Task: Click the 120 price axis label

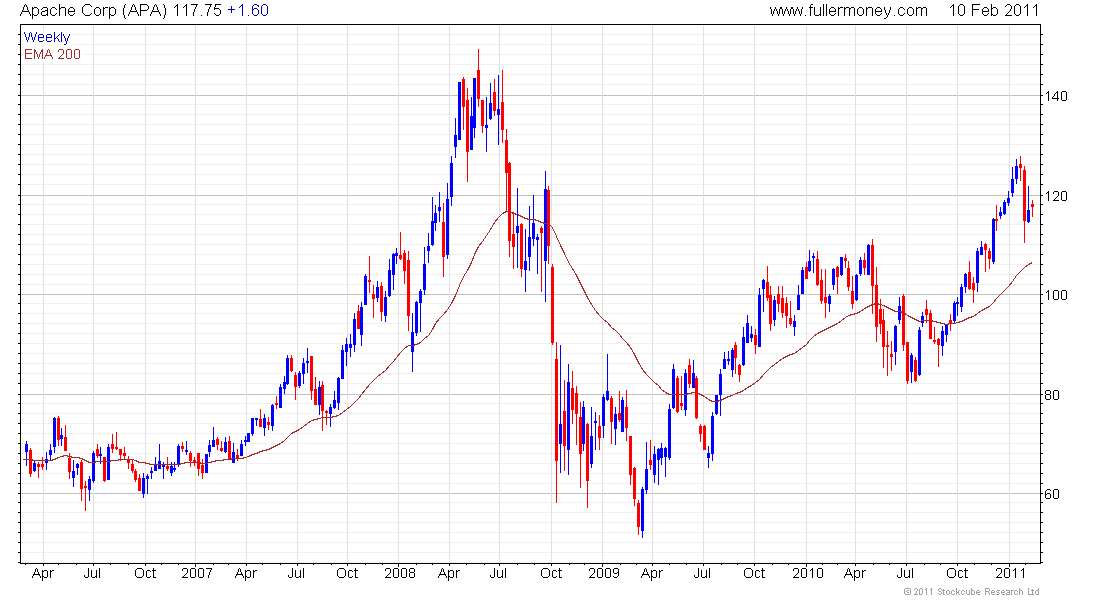Action: click(x=1056, y=196)
